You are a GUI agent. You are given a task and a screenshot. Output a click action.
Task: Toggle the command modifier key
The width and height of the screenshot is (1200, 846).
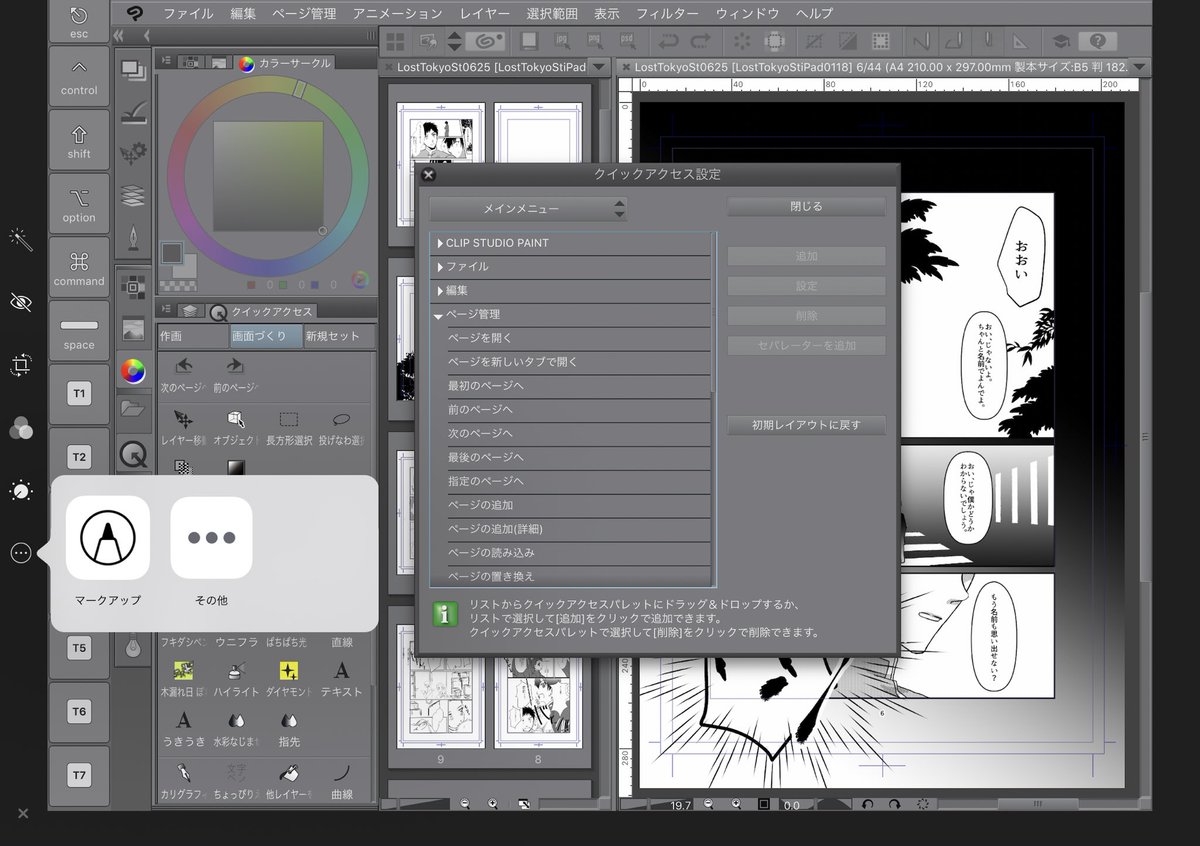[x=79, y=268]
